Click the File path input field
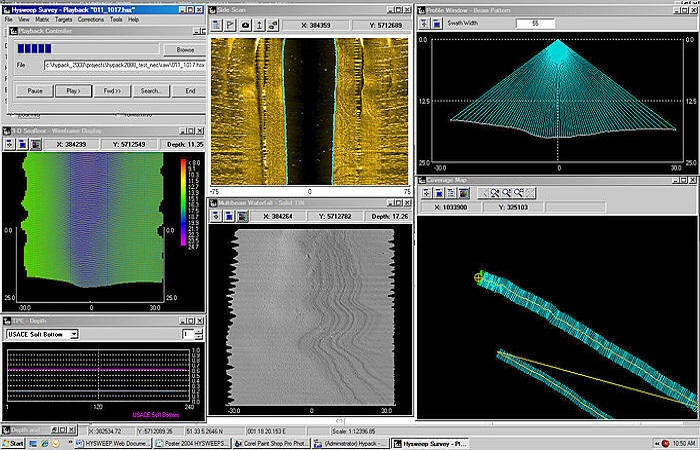 click(x=125, y=65)
